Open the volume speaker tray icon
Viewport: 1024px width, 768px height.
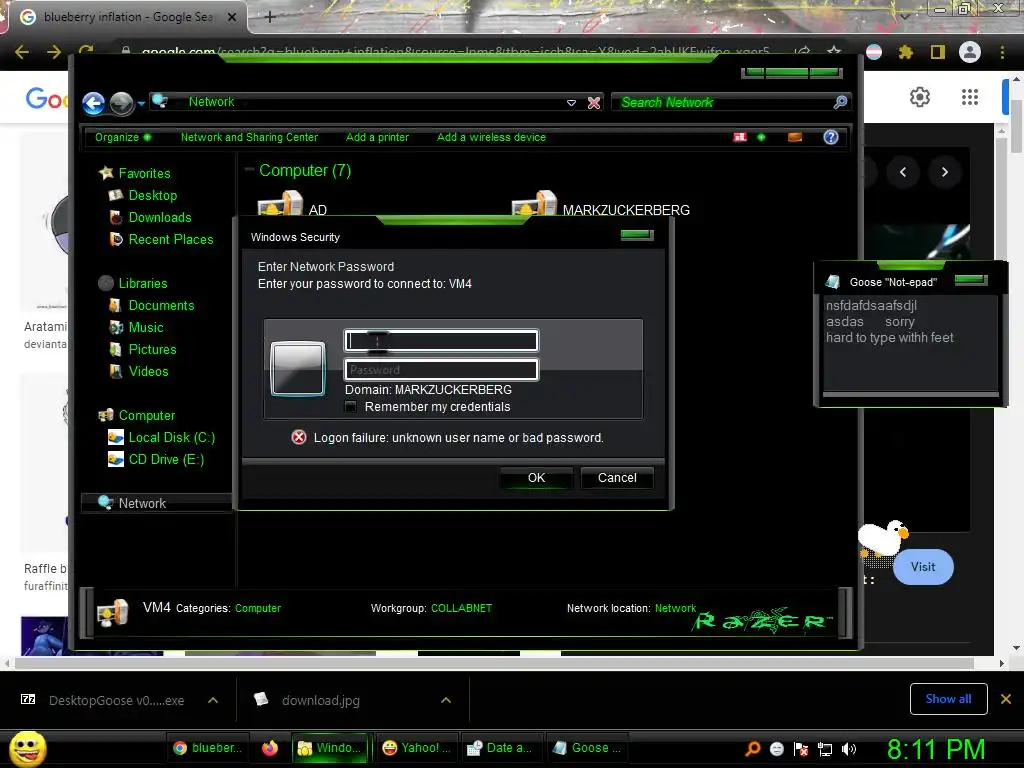(850, 749)
